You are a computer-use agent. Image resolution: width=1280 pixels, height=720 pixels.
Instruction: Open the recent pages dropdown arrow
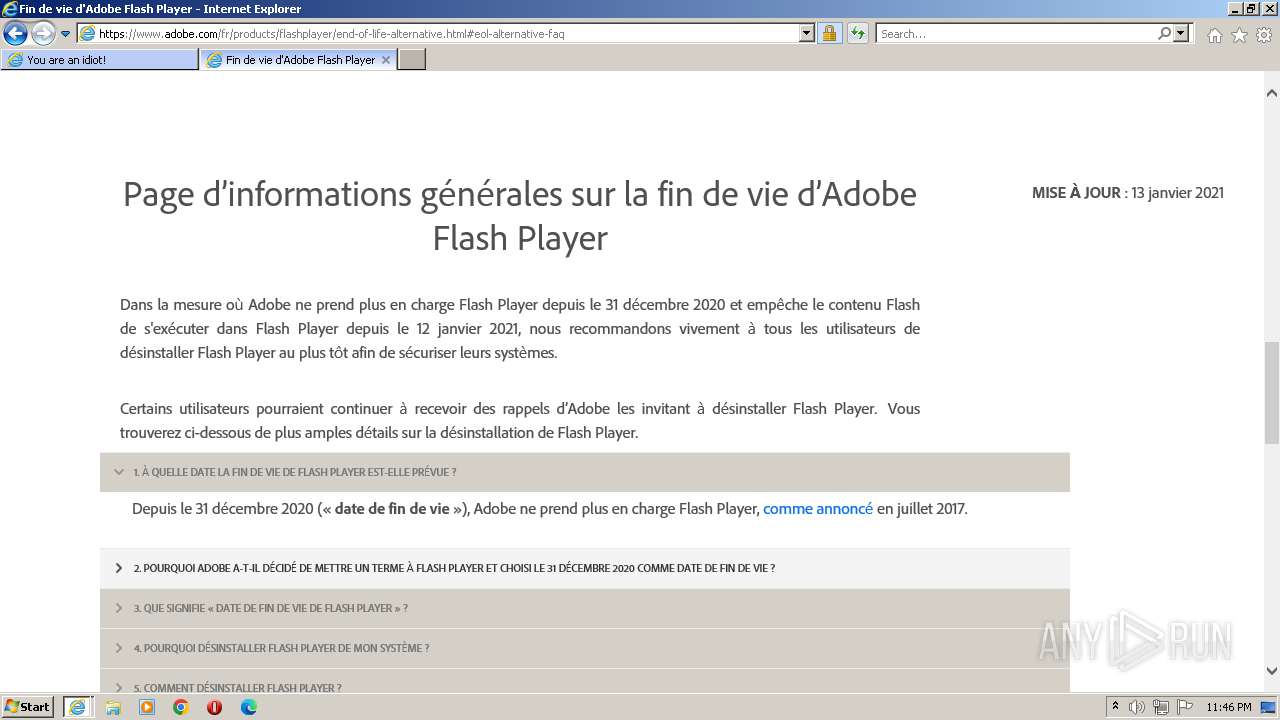tap(66, 34)
